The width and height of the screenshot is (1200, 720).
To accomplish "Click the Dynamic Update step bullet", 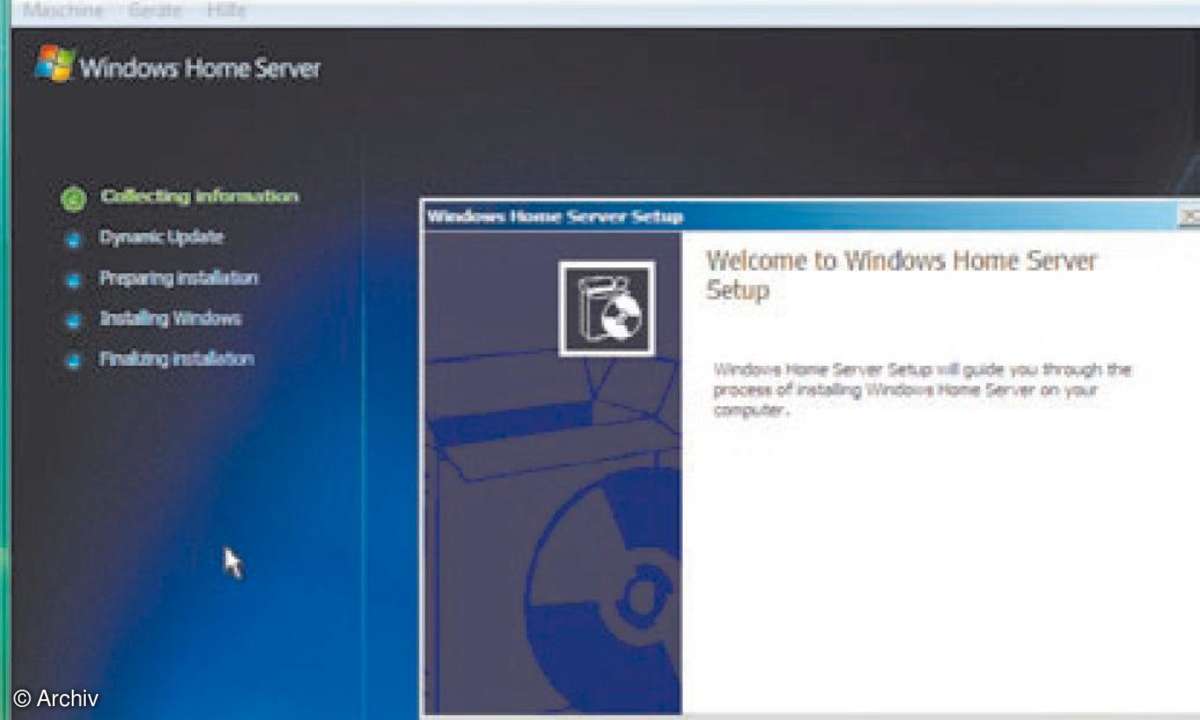I will point(73,240).
